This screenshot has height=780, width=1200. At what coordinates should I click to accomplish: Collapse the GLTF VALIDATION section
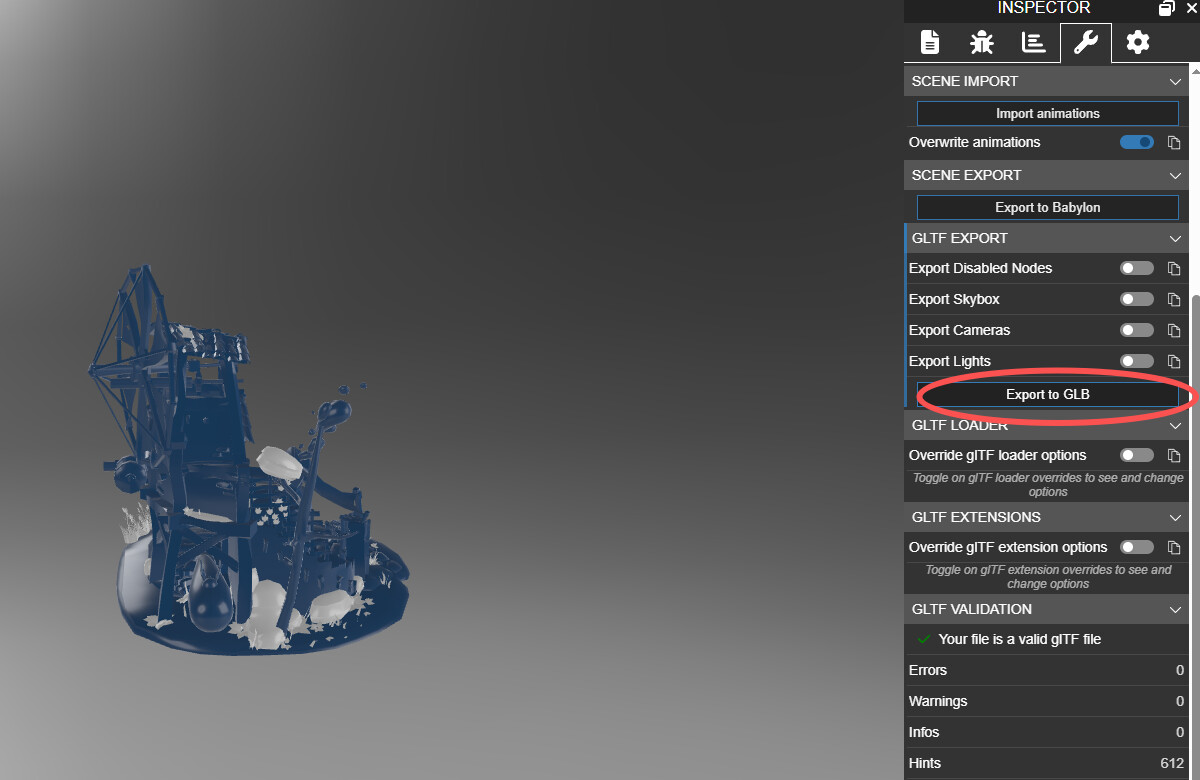tap(1174, 609)
